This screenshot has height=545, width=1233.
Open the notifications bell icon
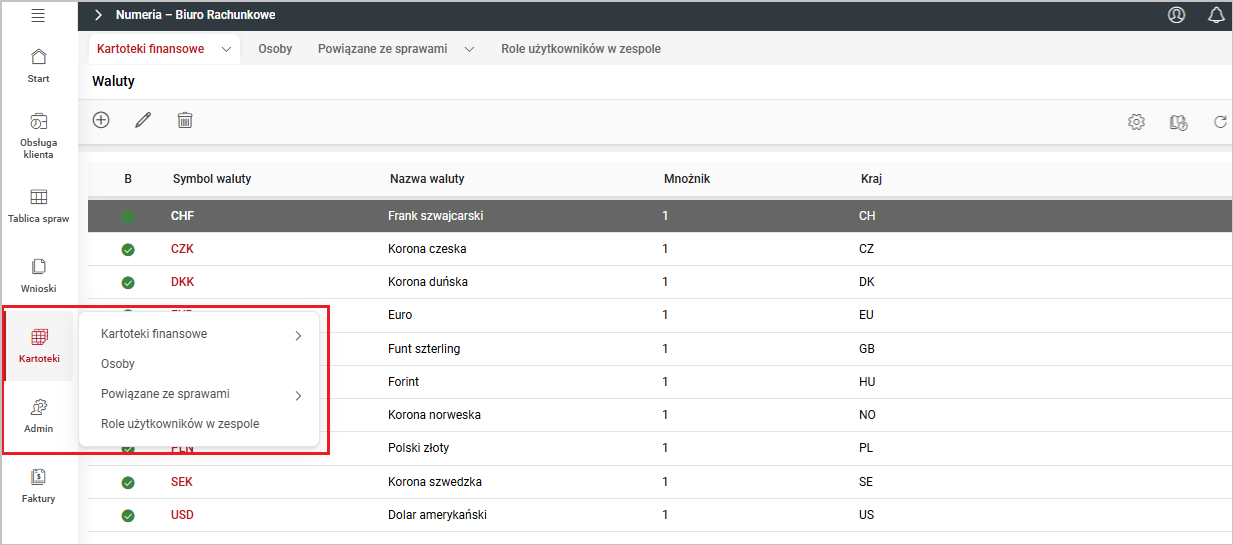tap(1216, 15)
